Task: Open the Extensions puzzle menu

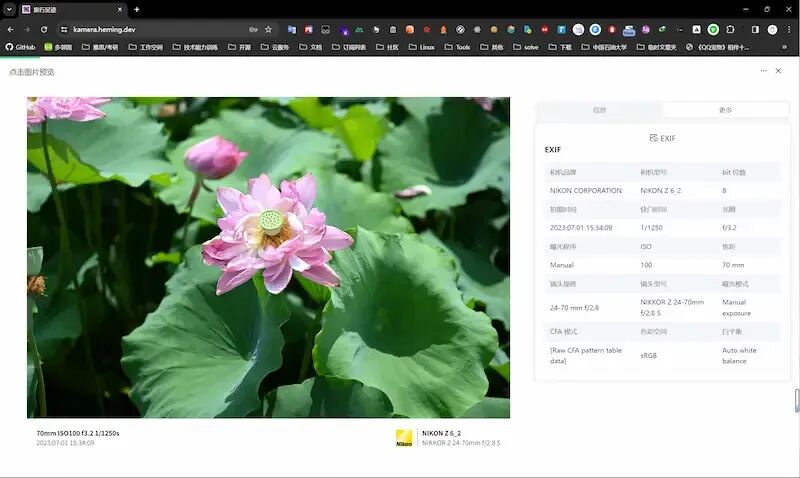Action: click(730, 30)
